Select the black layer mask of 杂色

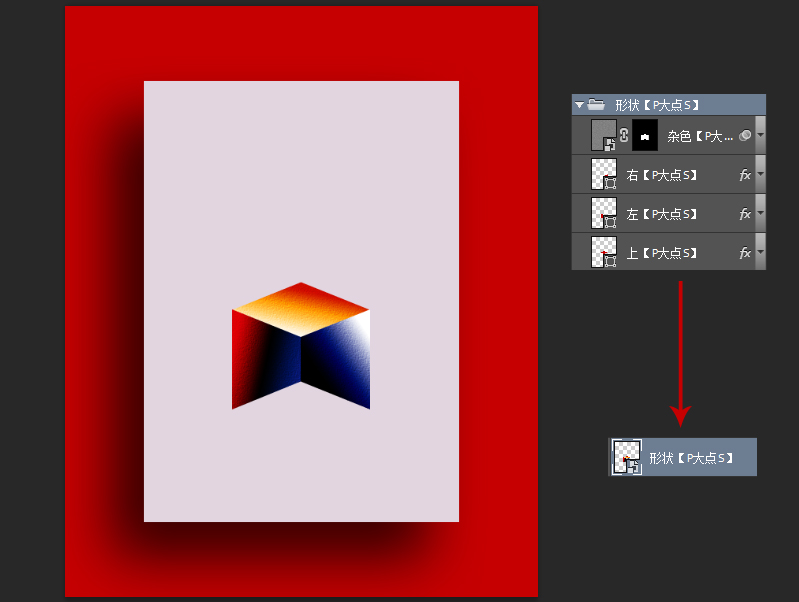645,135
